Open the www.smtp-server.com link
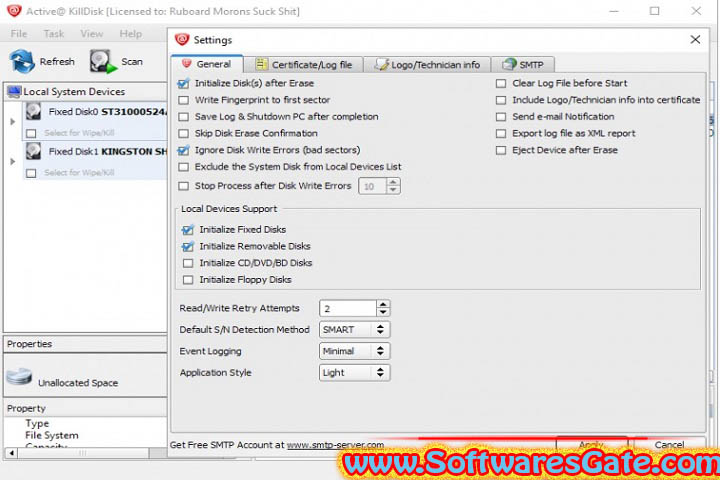The image size is (720, 480). [x=335, y=445]
